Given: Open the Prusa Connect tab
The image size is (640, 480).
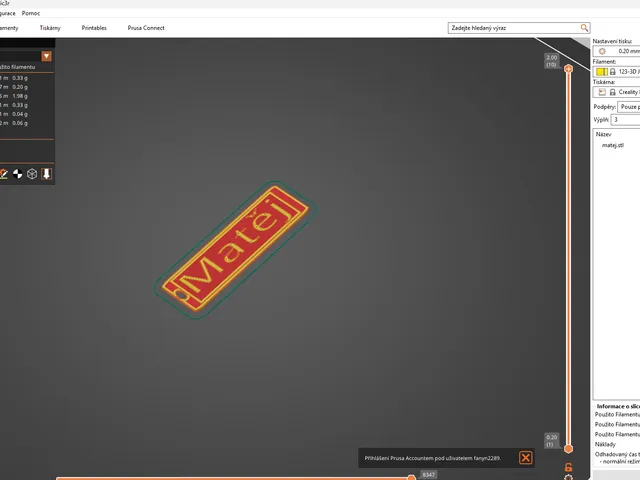Looking at the screenshot, I should [146, 28].
